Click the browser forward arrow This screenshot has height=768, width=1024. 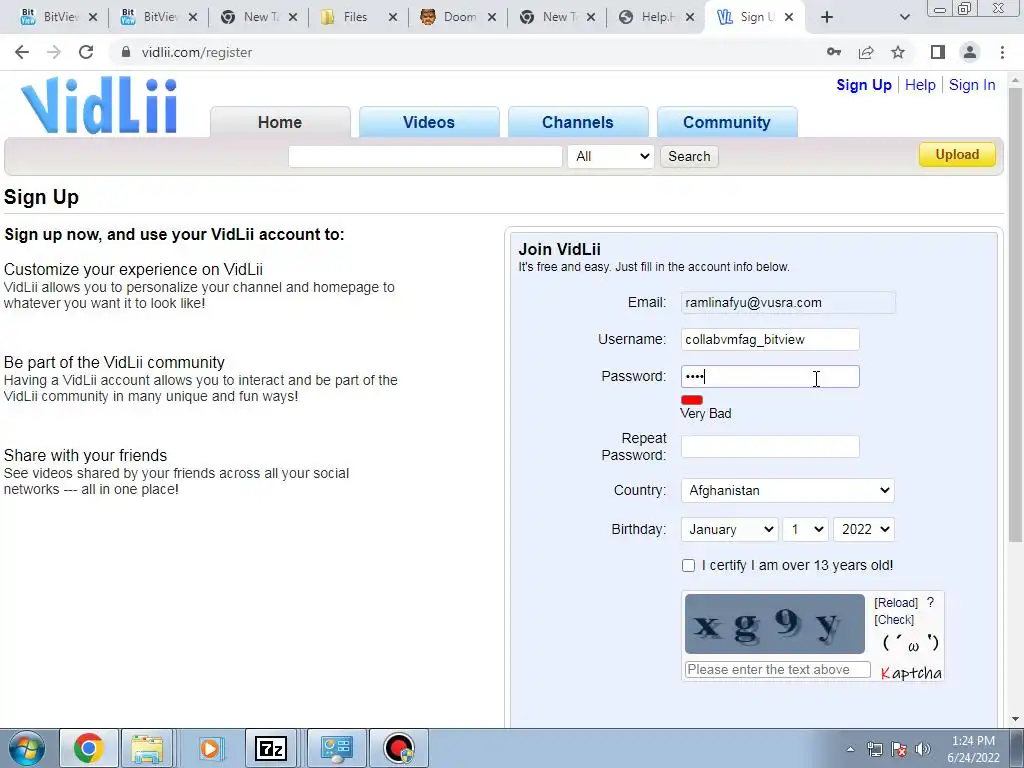(54, 52)
